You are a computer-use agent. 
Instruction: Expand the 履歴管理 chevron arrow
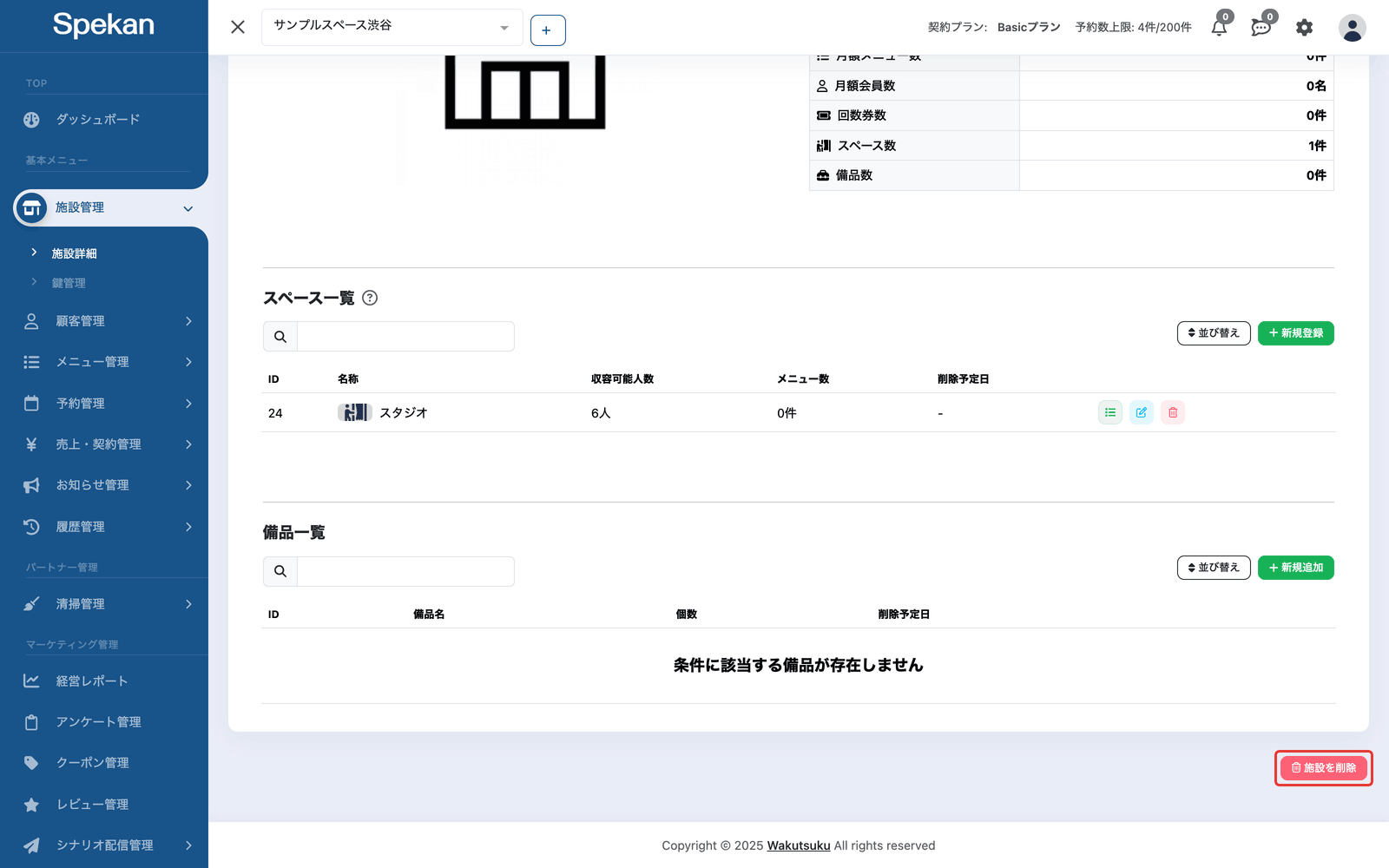pyautogui.click(x=188, y=527)
